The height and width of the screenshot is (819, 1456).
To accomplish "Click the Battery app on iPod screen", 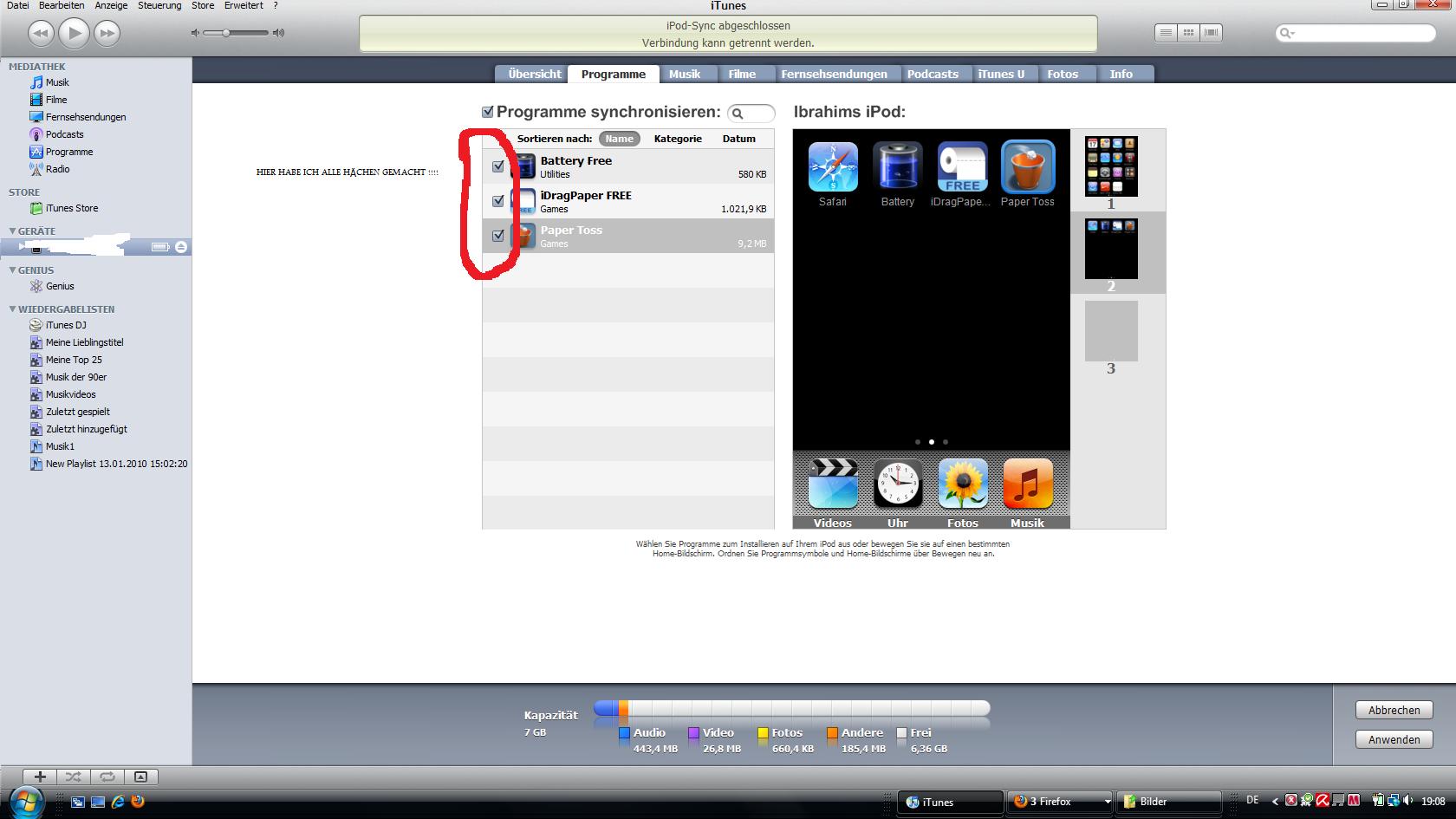I will point(898,166).
